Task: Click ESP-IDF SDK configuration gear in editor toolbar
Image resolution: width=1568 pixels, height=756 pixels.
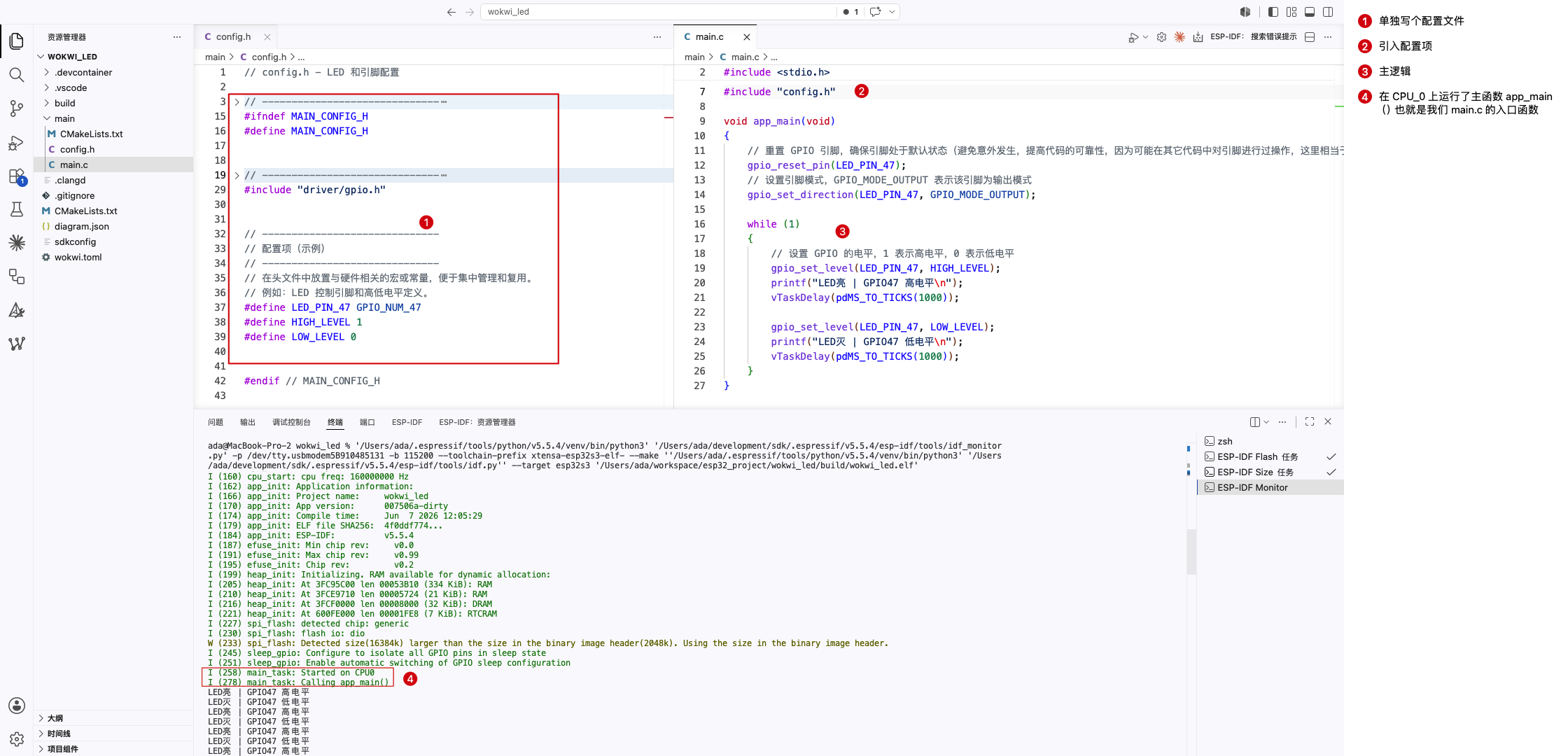Action: click(x=1161, y=37)
